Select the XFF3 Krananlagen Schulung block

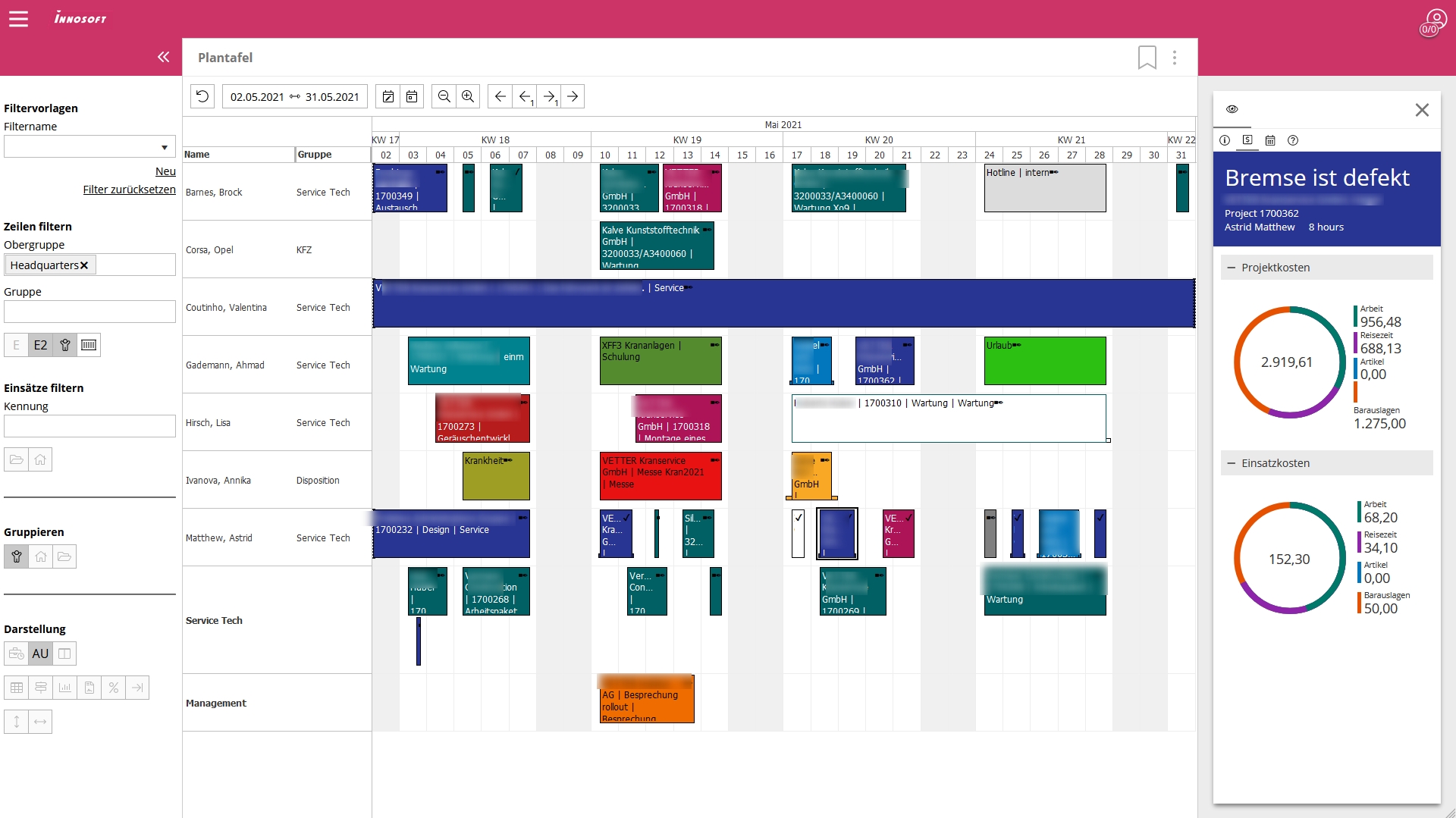[x=661, y=361]
